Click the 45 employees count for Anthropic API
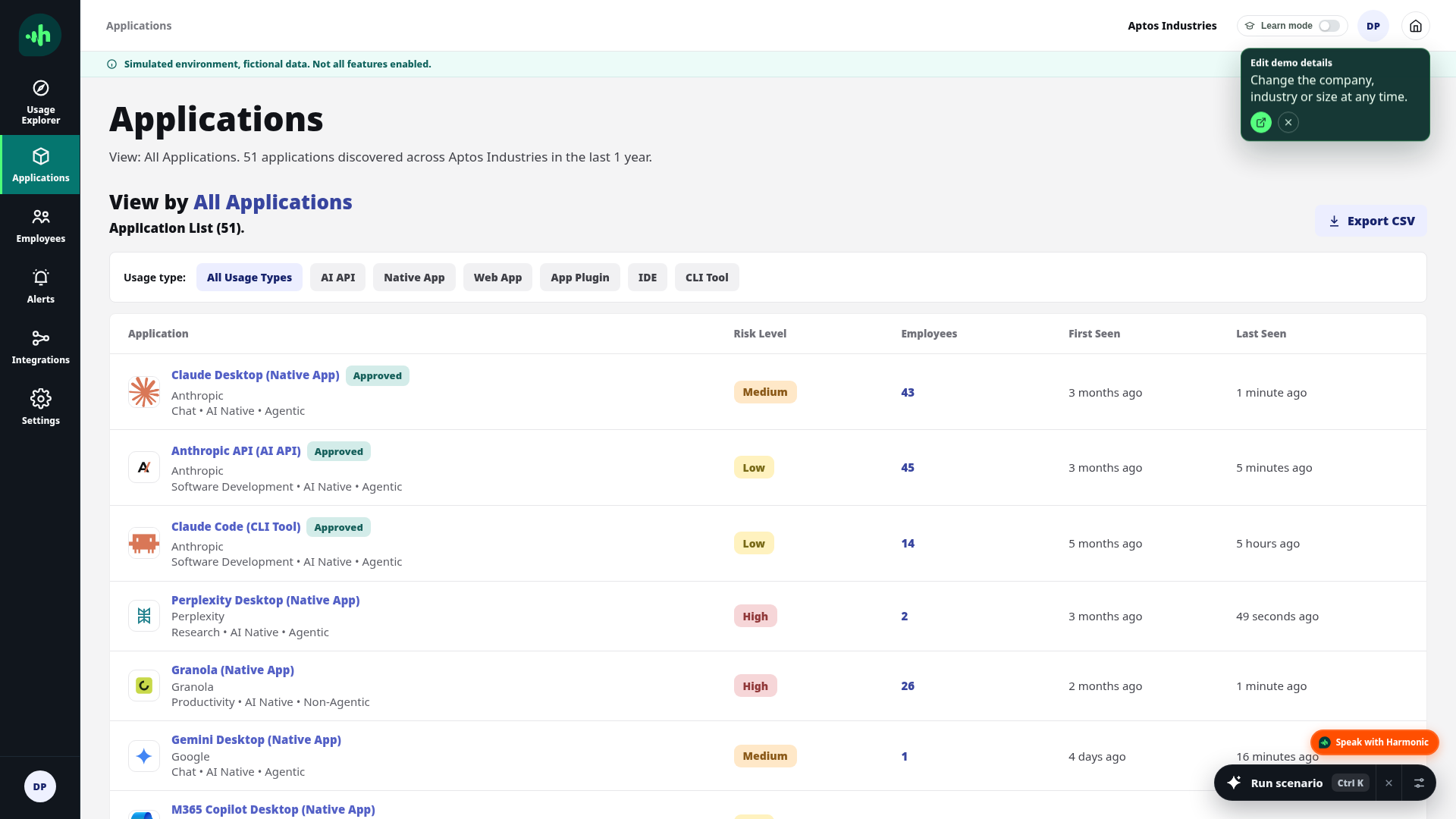Image resolution: width=1456 pixels, height=819 pixels. click(x=908, y=468)
